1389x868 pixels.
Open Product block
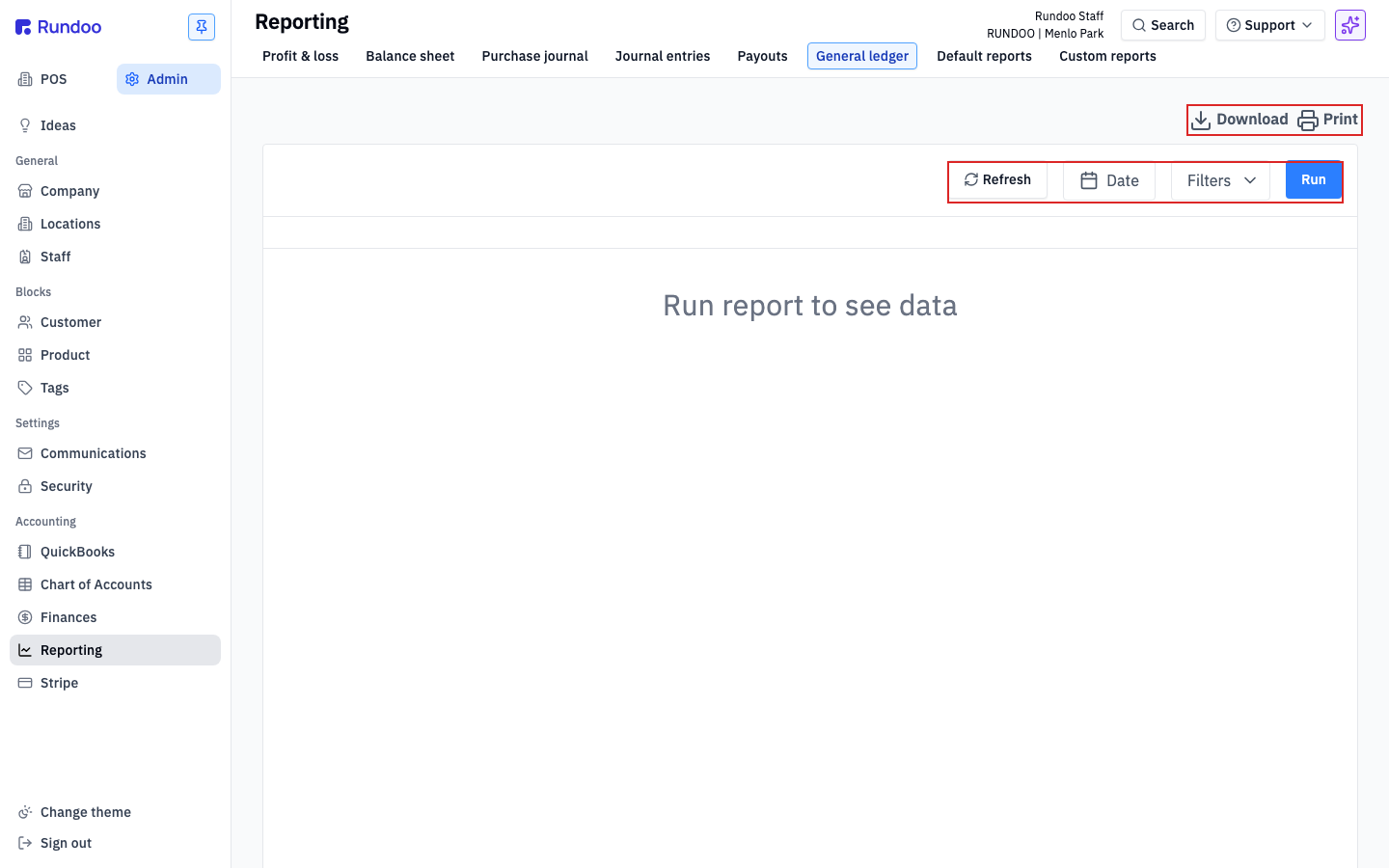115,355
